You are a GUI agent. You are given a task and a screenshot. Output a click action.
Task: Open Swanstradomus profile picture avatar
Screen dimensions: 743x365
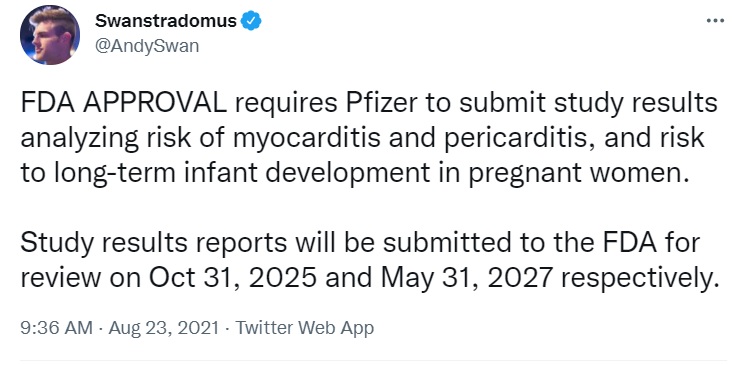[x=50, y=35]
